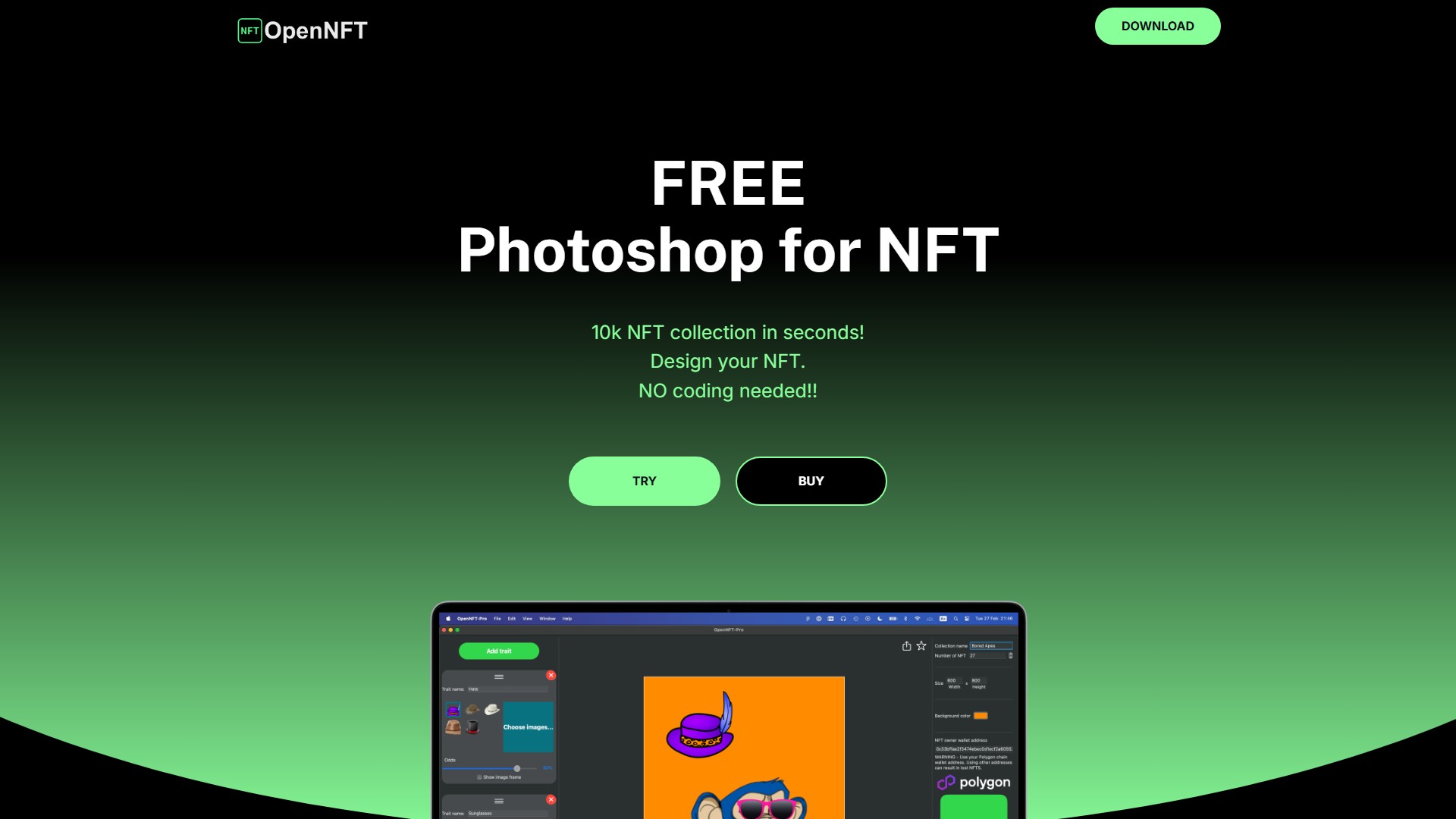Click the share/export icon above the canvas
Image resolution: width=1456 pixels, height=819 pixels.
click(x=907, y=646)
